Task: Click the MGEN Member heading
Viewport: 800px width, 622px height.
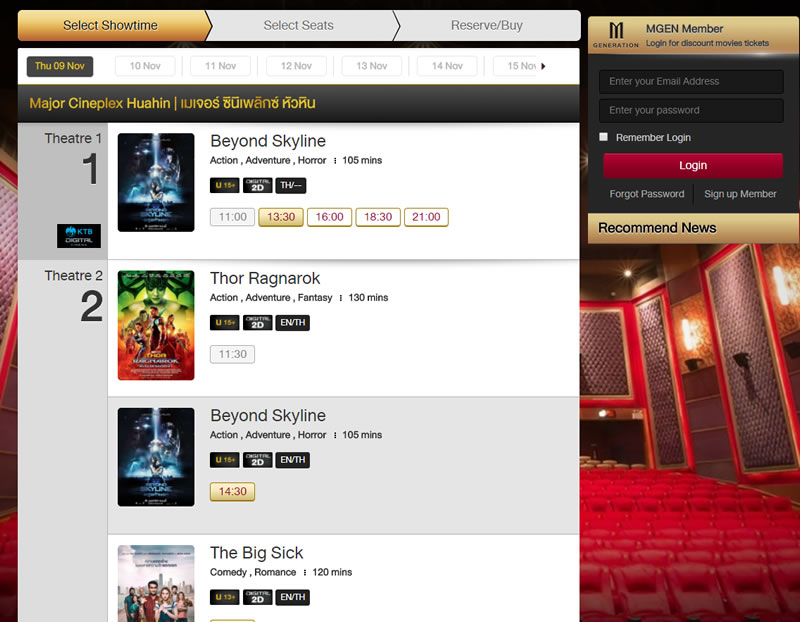Action: pyautogui.click(x=684, y=29)
